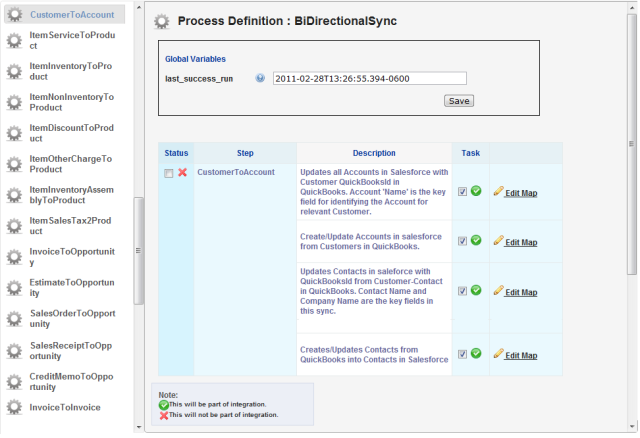
Task: Click the gear icon beside SalesOrderToOpportunity
Action: tap(14, 319)
